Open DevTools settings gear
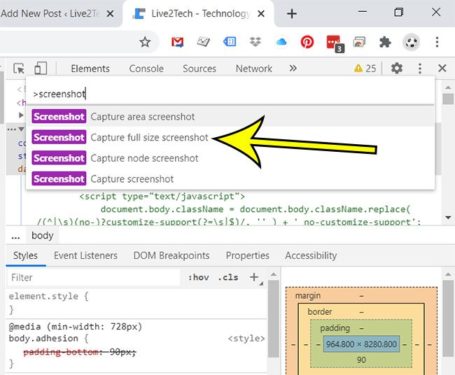Screen dimensions: 455x375 tap(397, 68)
